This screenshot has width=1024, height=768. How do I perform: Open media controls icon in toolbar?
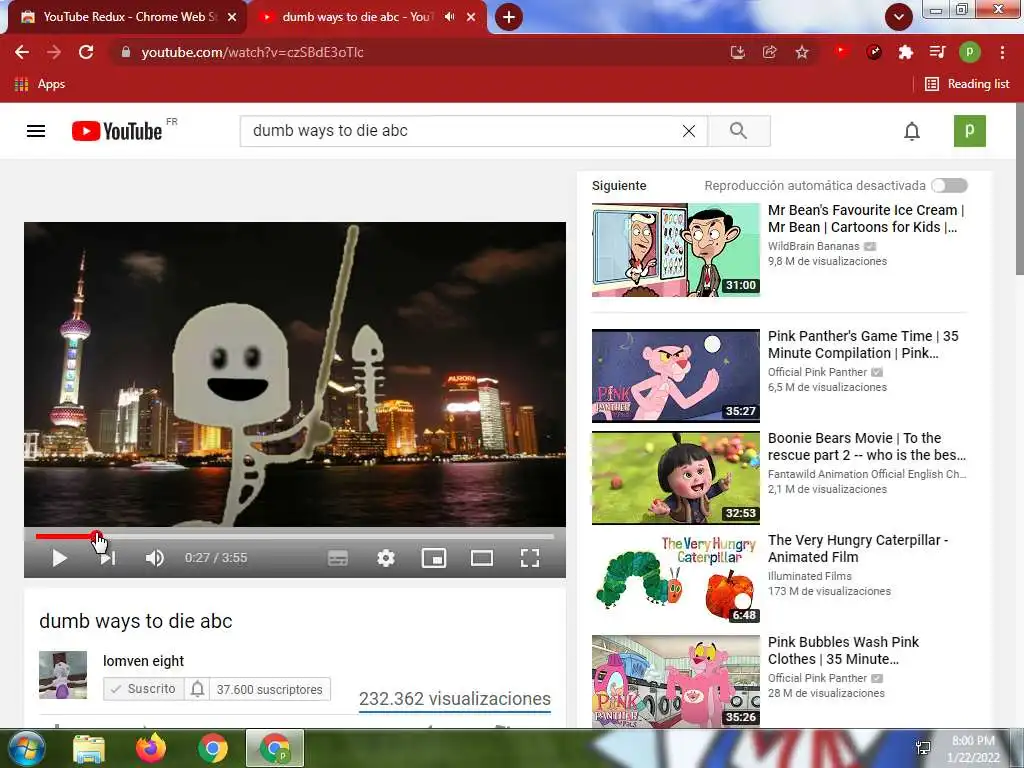[x=937, y=52]
